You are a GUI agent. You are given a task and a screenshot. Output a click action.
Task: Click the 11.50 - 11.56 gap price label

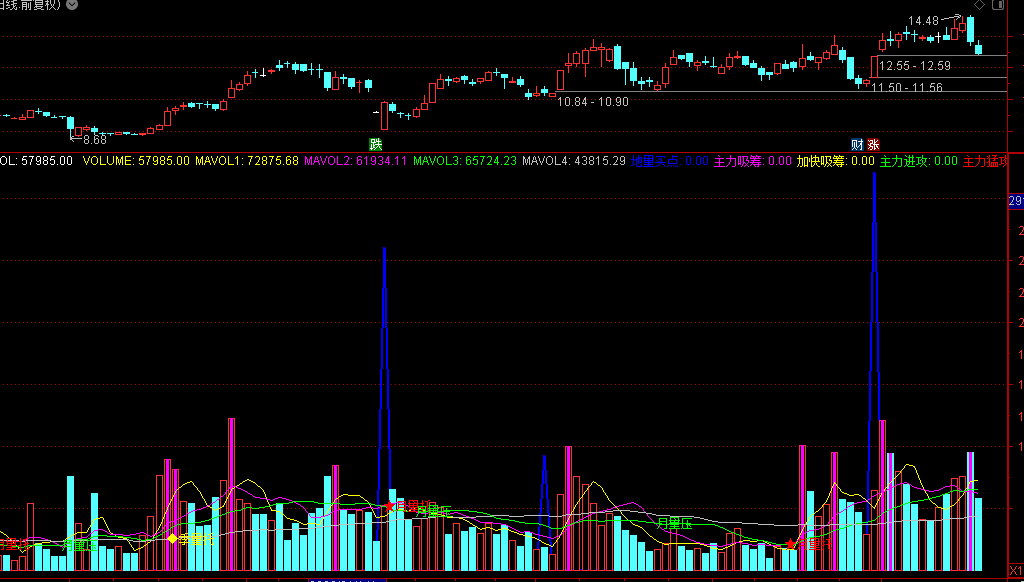907,88
